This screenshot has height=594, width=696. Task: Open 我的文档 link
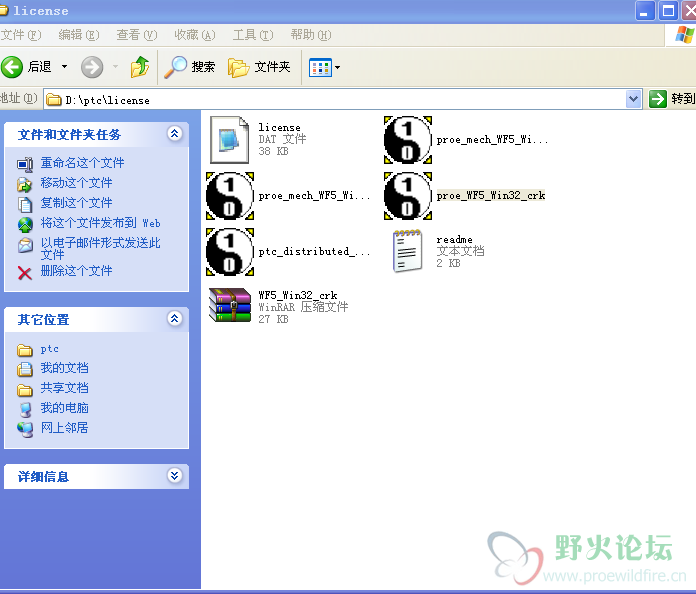[x=64, y=368]
